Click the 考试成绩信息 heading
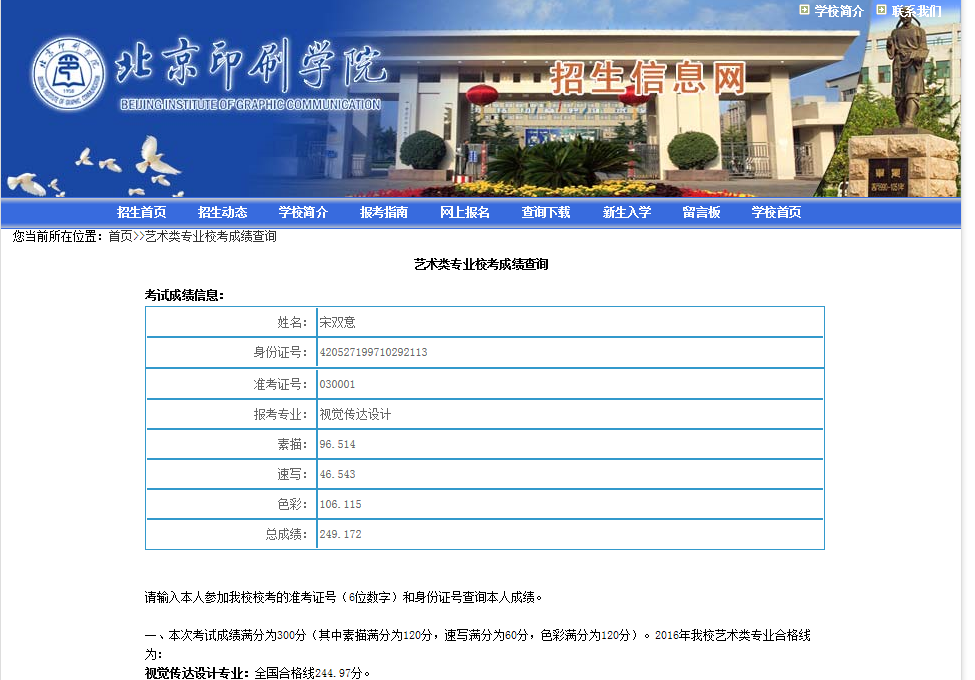The image size is (975, 680). [x=184, y=295]
